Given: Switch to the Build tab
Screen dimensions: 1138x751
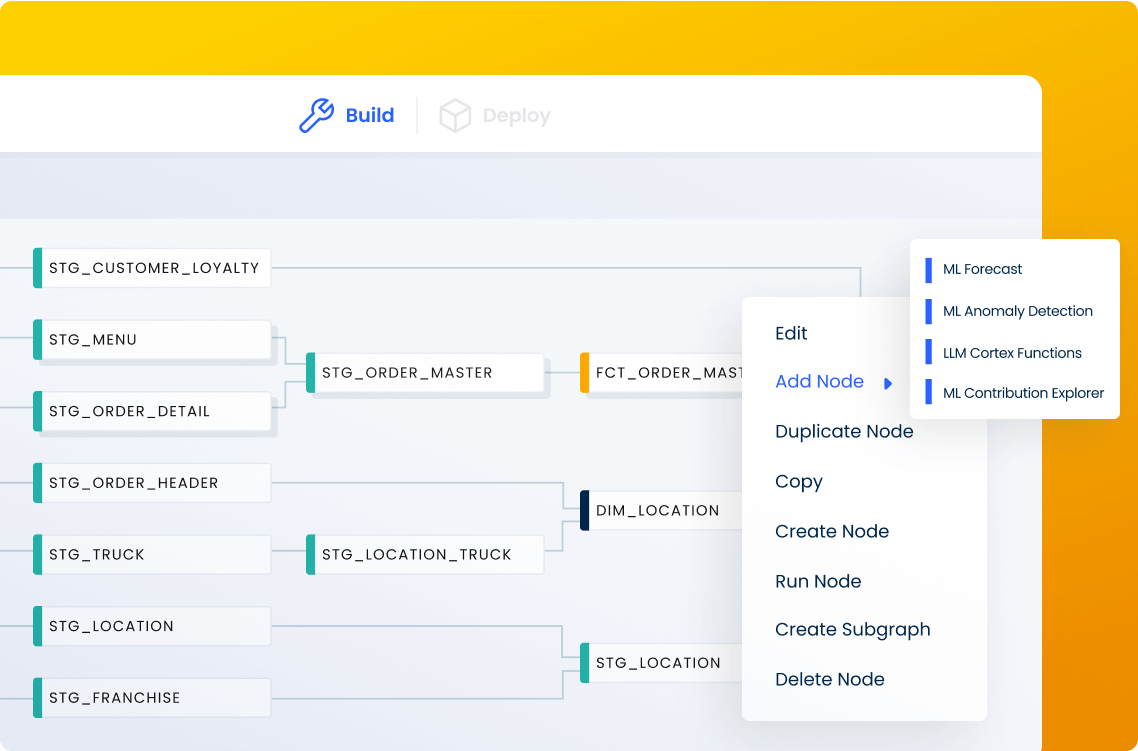Looking at the screenshot, I should [347, 116].
